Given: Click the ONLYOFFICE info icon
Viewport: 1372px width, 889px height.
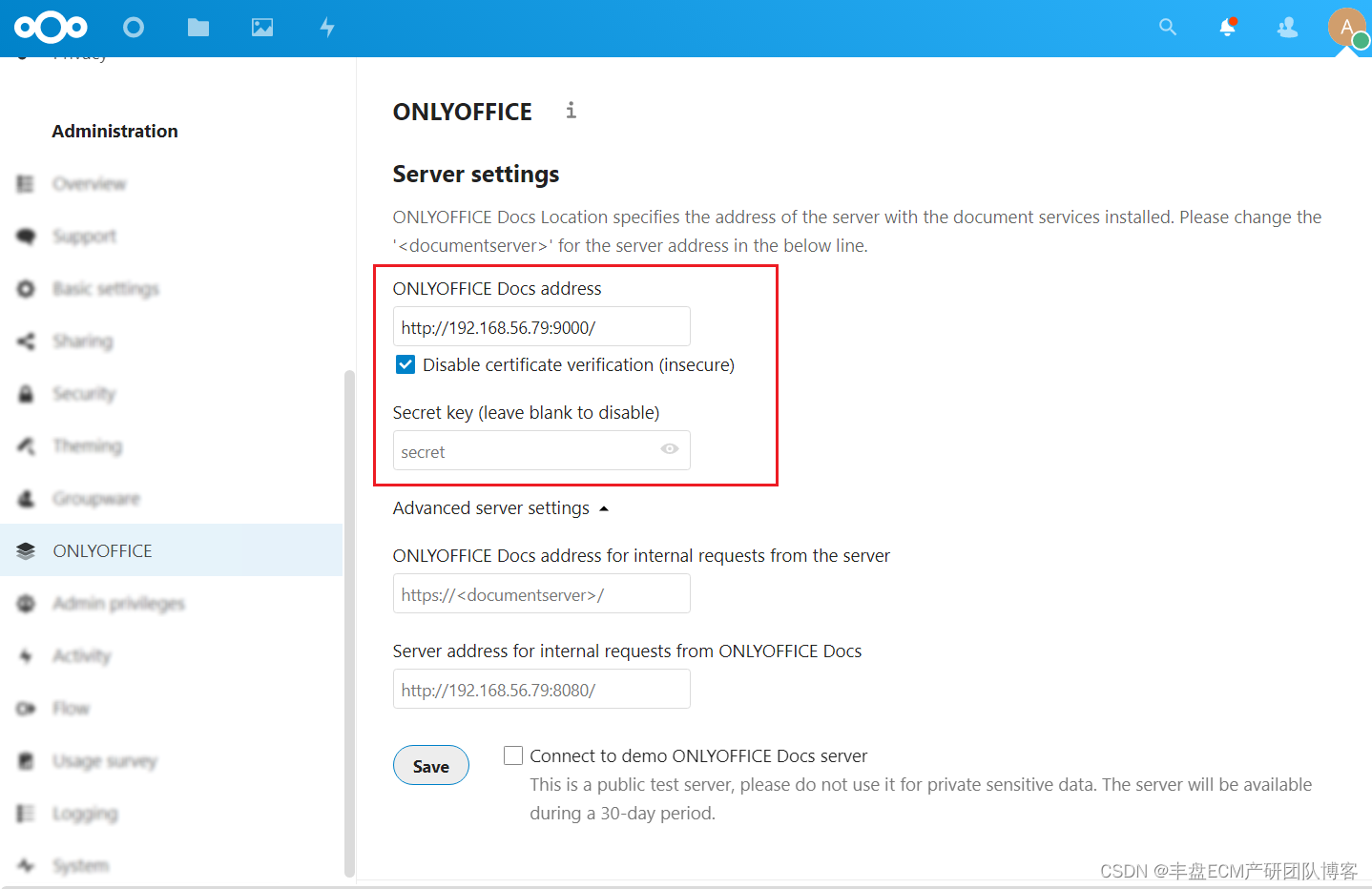Looking at the screenshot, I should click(571, 111).
